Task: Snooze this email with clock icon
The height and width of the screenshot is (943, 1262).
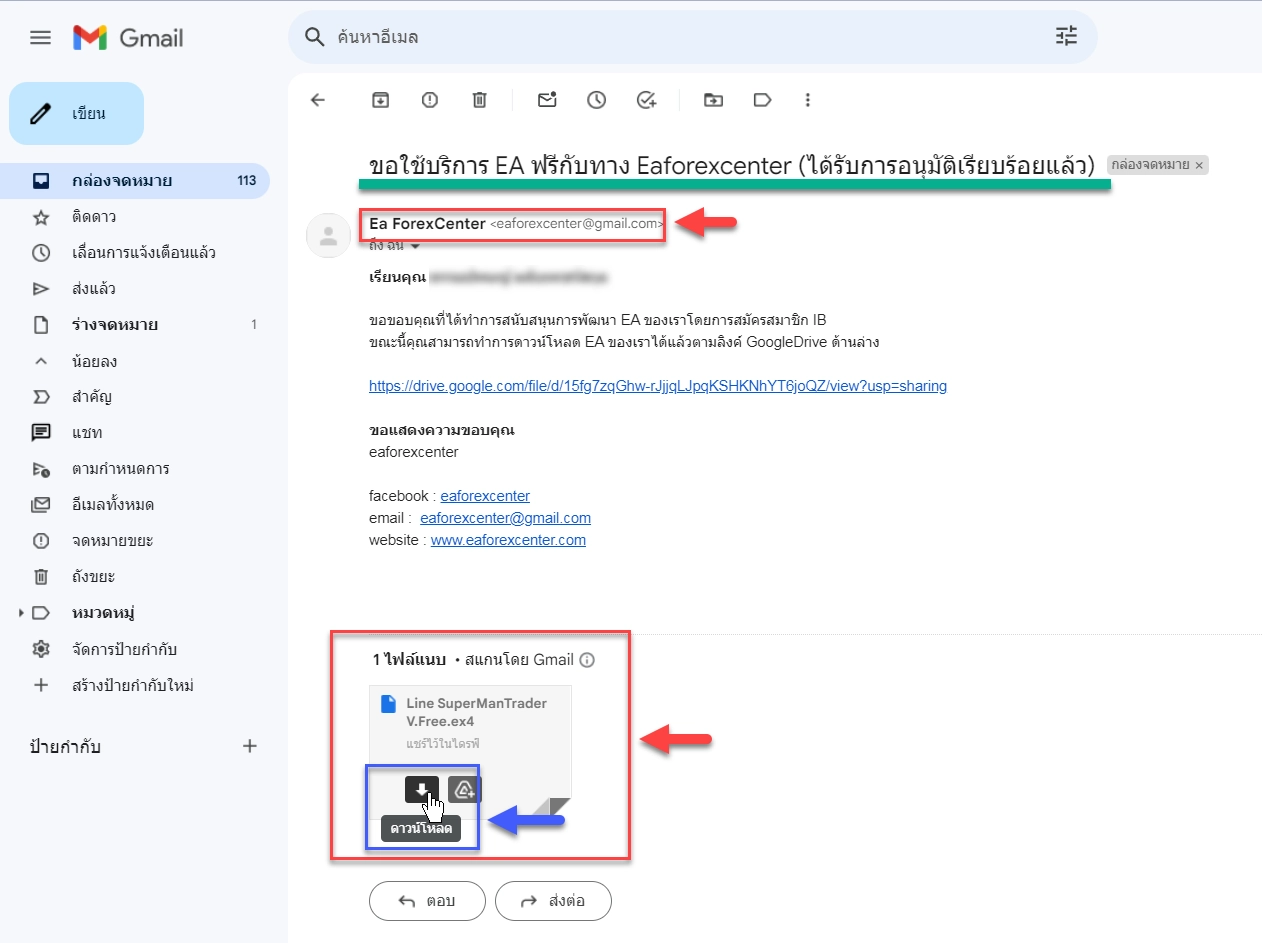Action: (x=597, y=100)
